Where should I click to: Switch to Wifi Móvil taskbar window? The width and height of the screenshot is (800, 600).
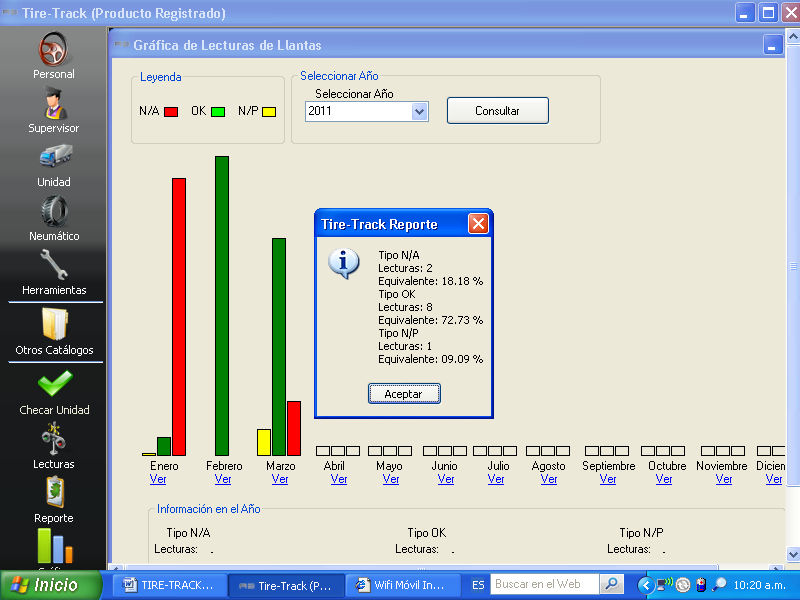click(404, 585)
